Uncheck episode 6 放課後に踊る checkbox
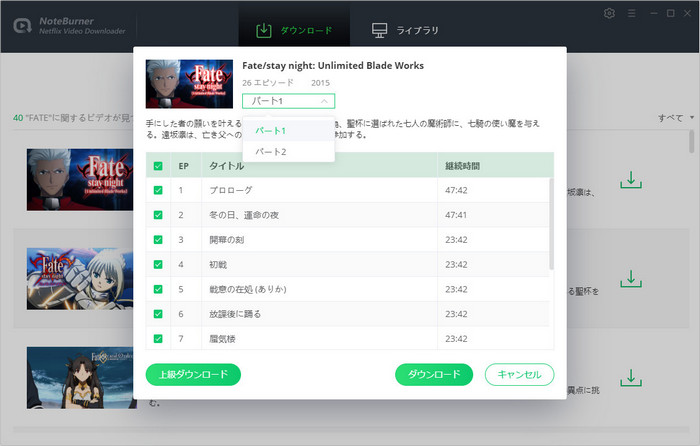700x446 pixels. 158,314
